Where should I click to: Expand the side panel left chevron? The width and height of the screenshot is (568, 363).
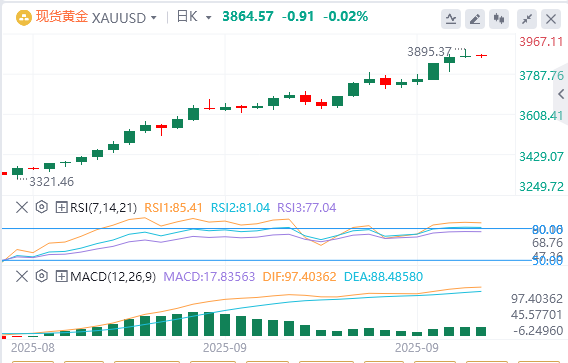(561, 94)
